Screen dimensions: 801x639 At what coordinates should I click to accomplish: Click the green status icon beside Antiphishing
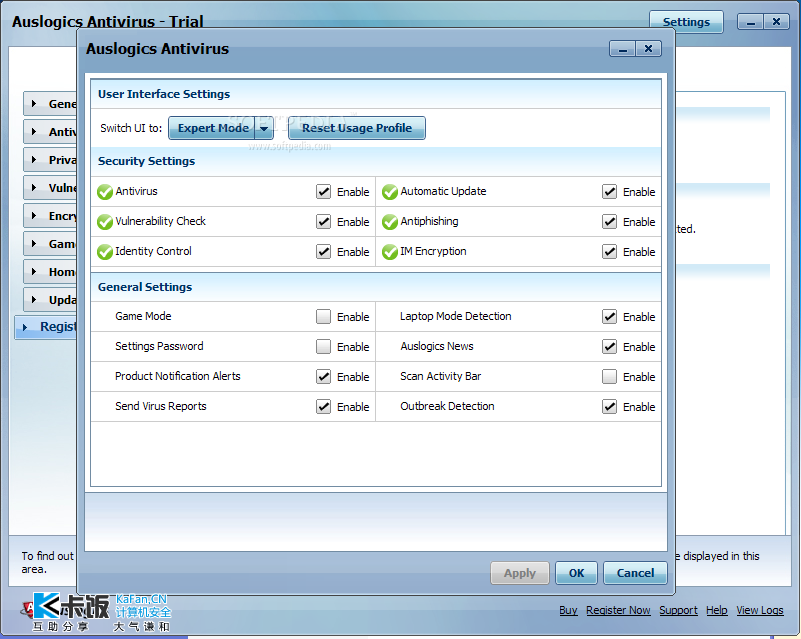pyautogui.click(x=390, y=222)
